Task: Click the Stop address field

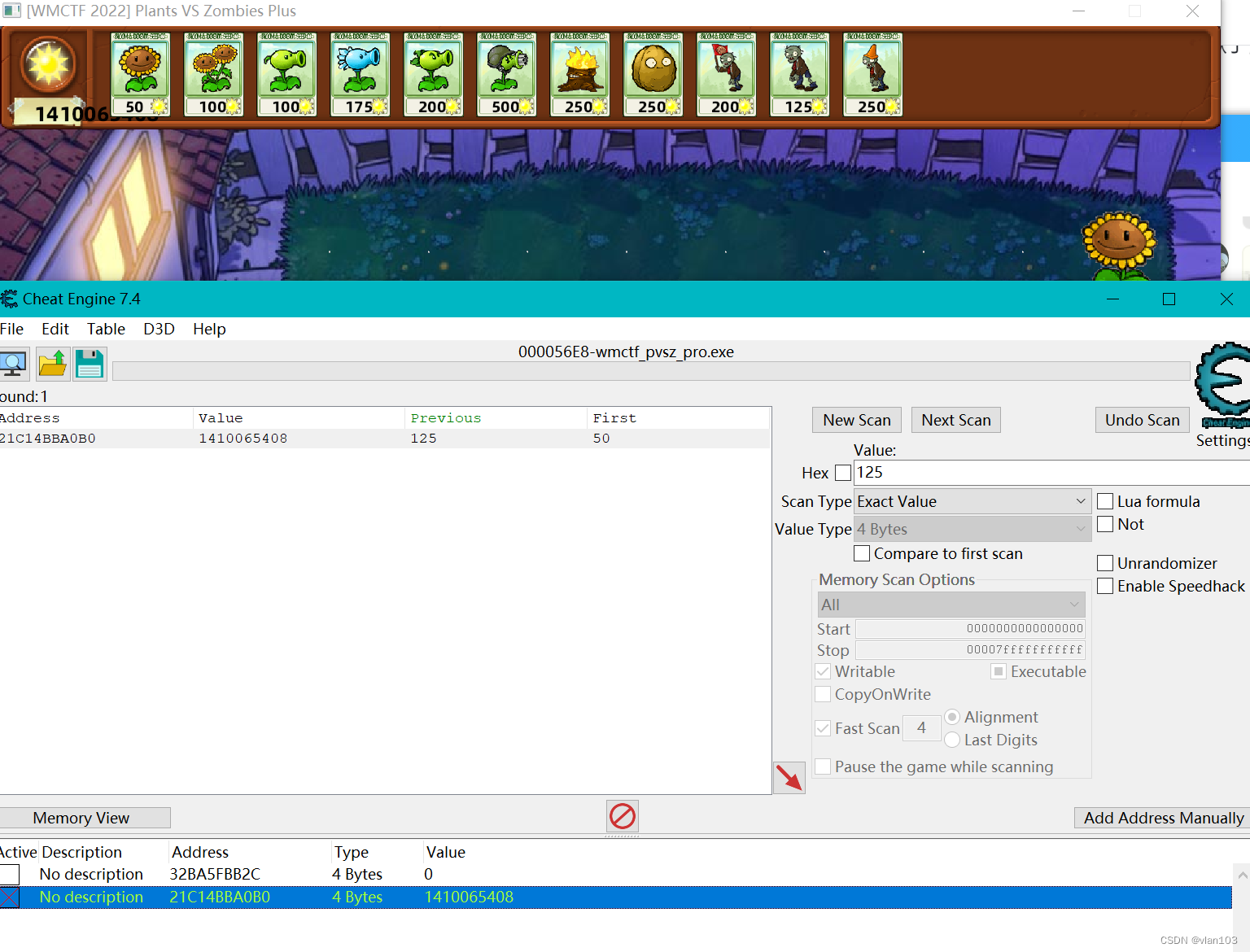Action: click(970, 650)
